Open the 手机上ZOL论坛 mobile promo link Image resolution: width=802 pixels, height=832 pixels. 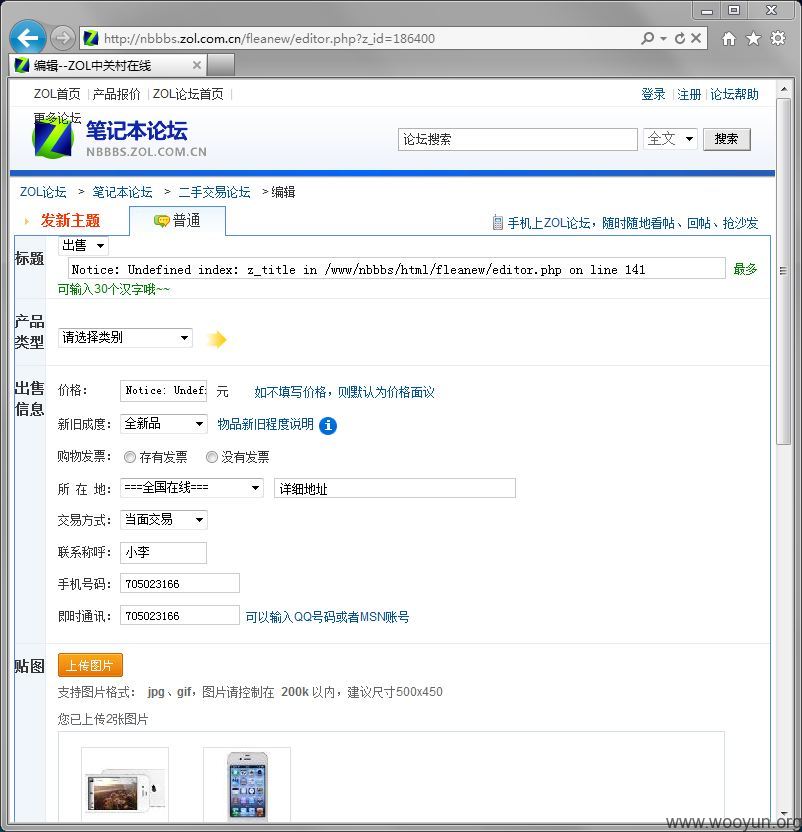(633, 223)
